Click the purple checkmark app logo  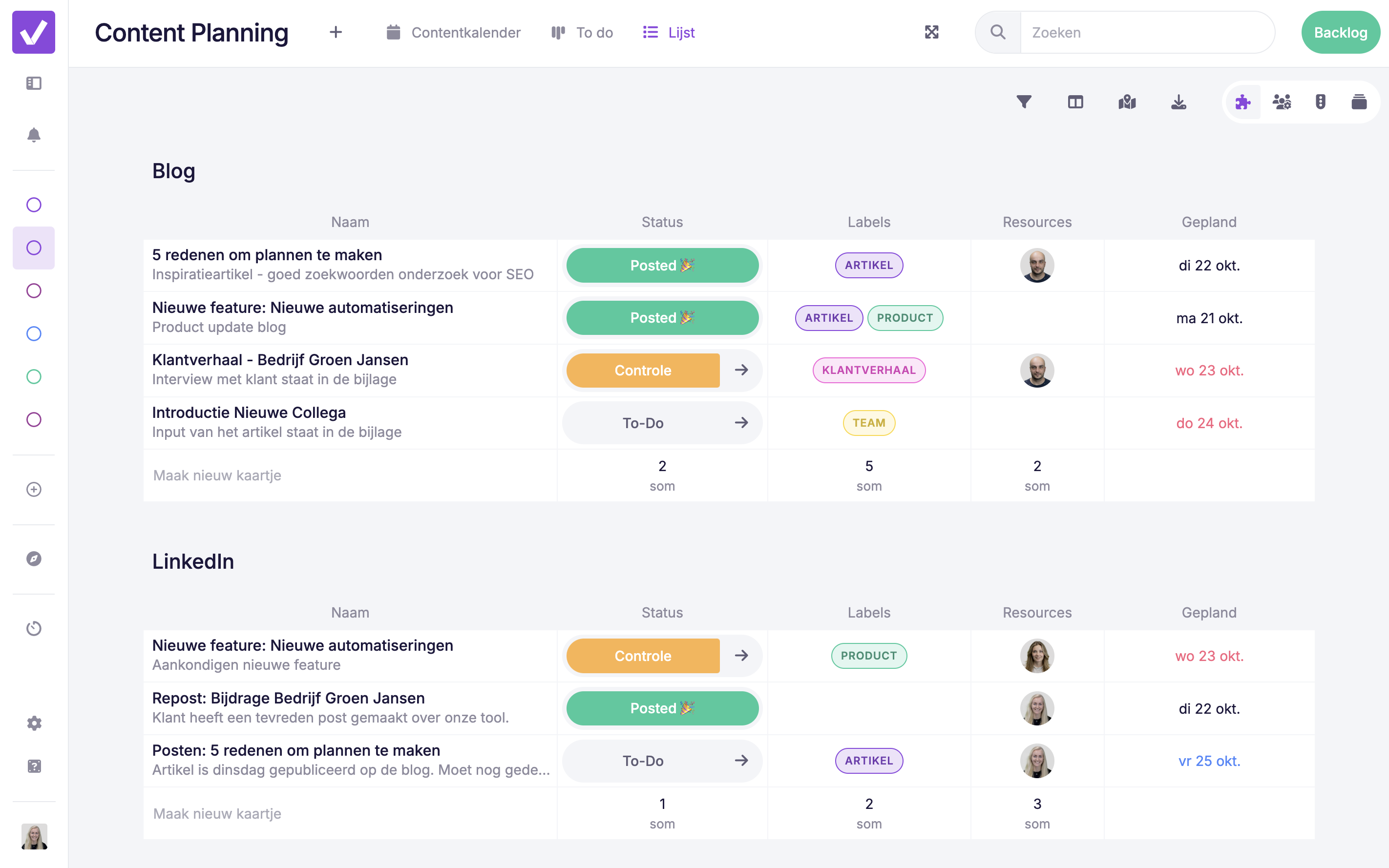(34, 32)
